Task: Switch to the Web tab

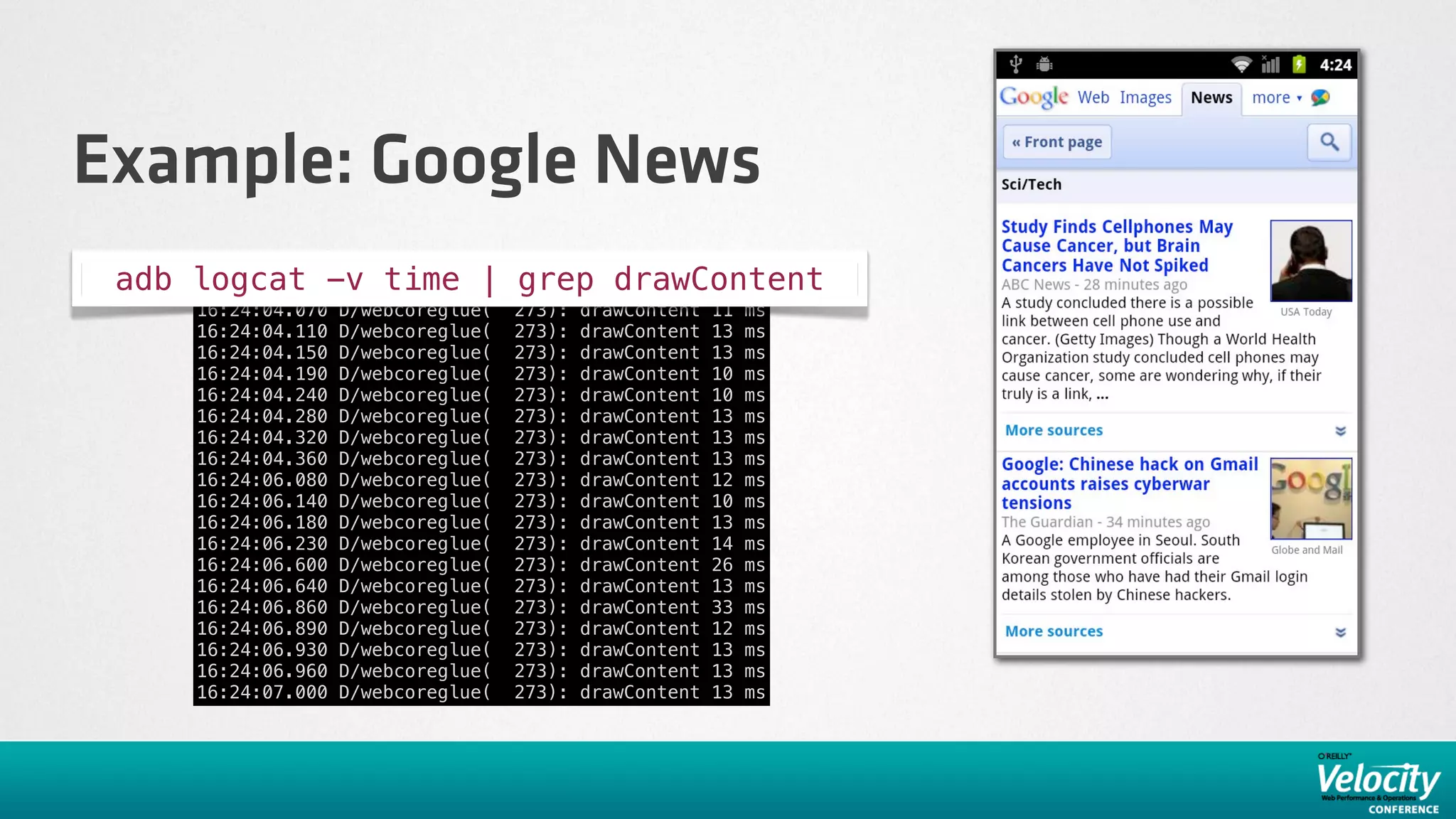Action: point(1093,97)
